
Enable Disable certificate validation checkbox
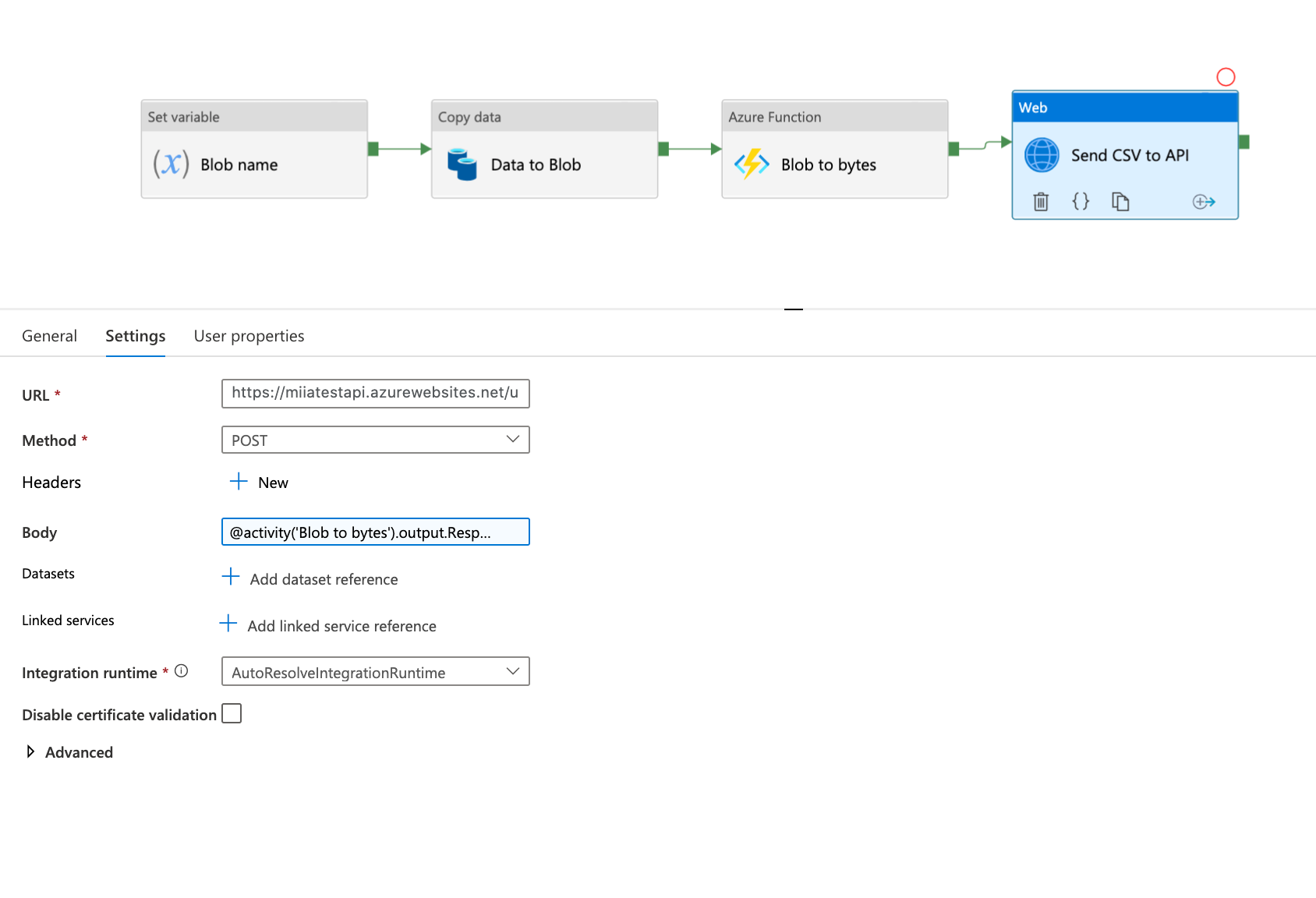[x=232, y=714]
